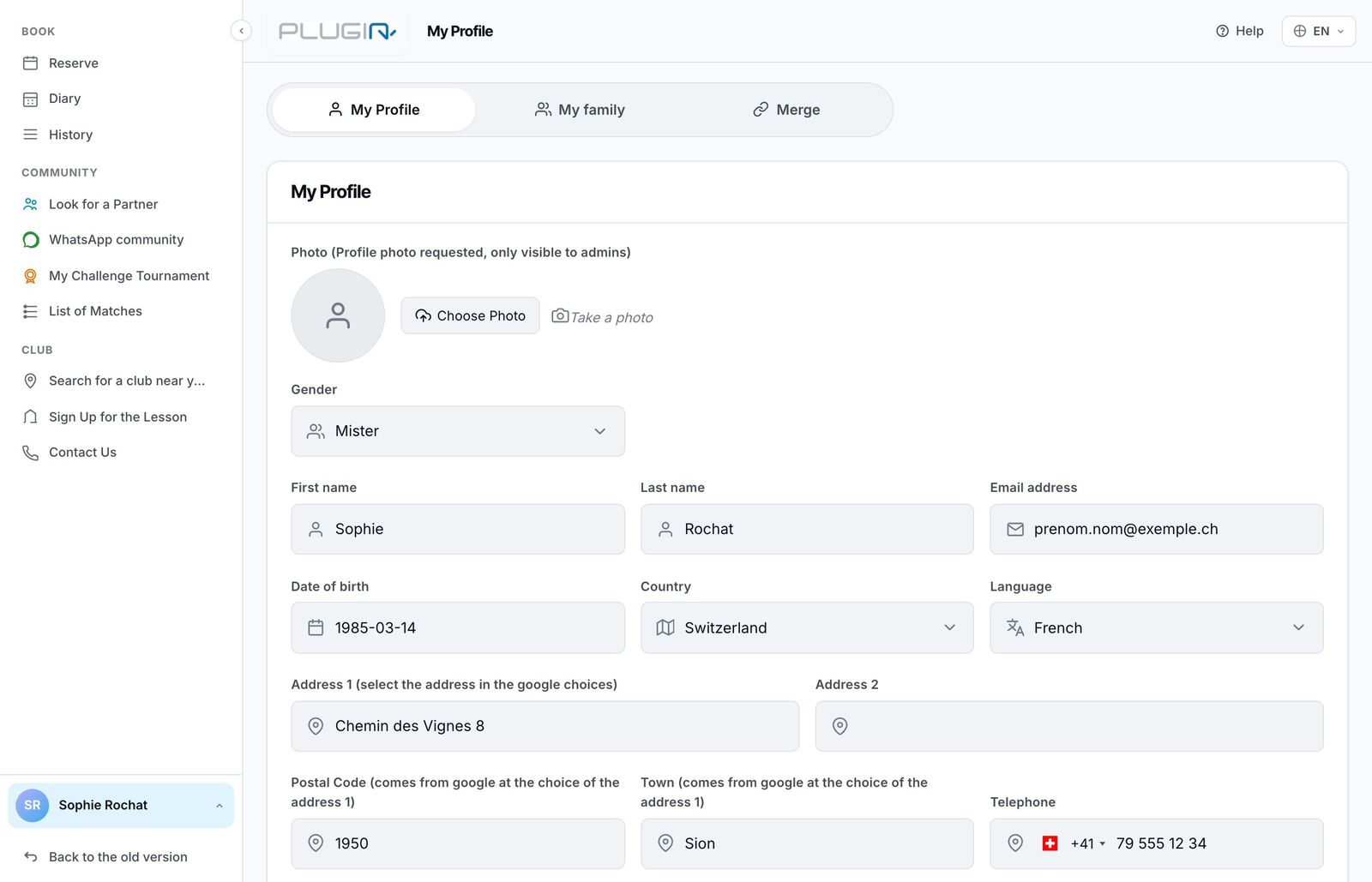Click the Reserve calendar icon
Screen dimensions: 1372x882
tap(30, 63)
